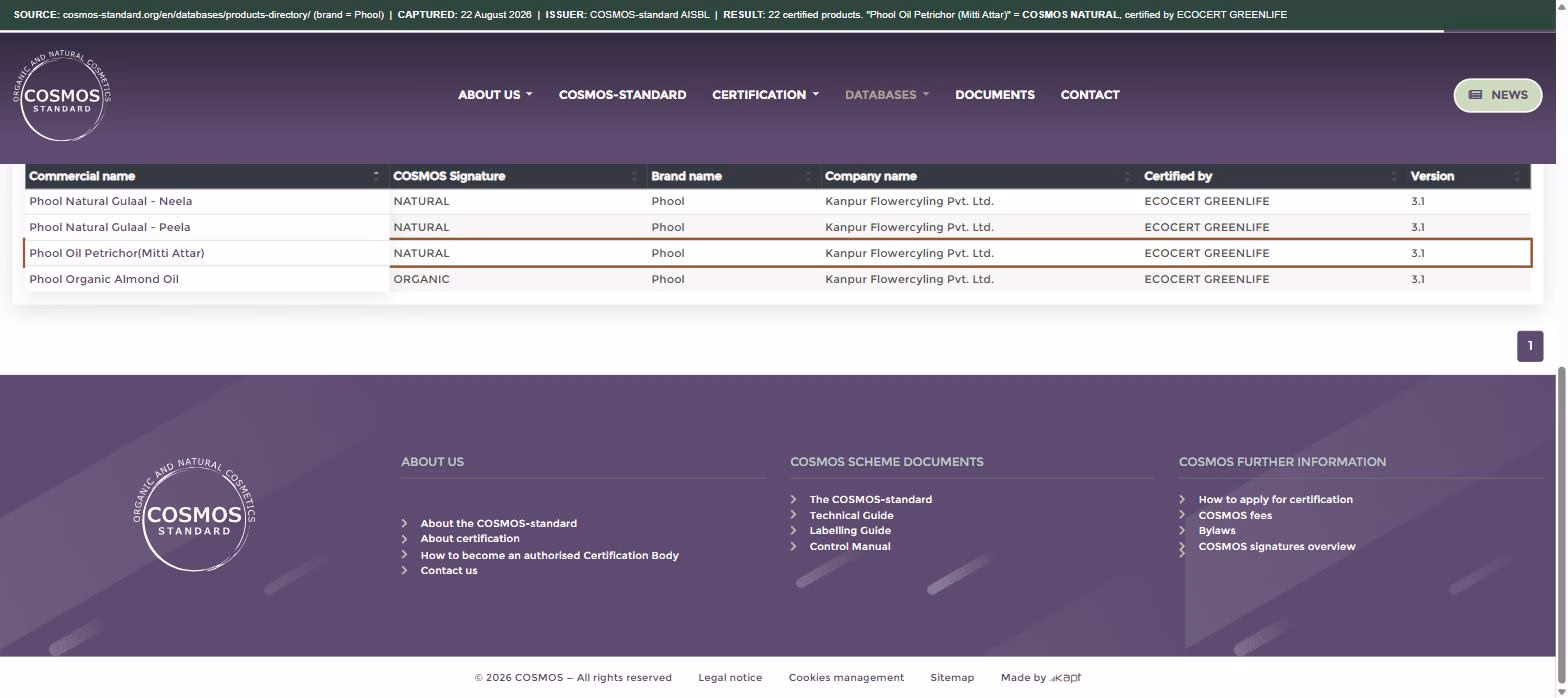
Task: Open the Technical Guide link
Action: [x=852, y=516]
